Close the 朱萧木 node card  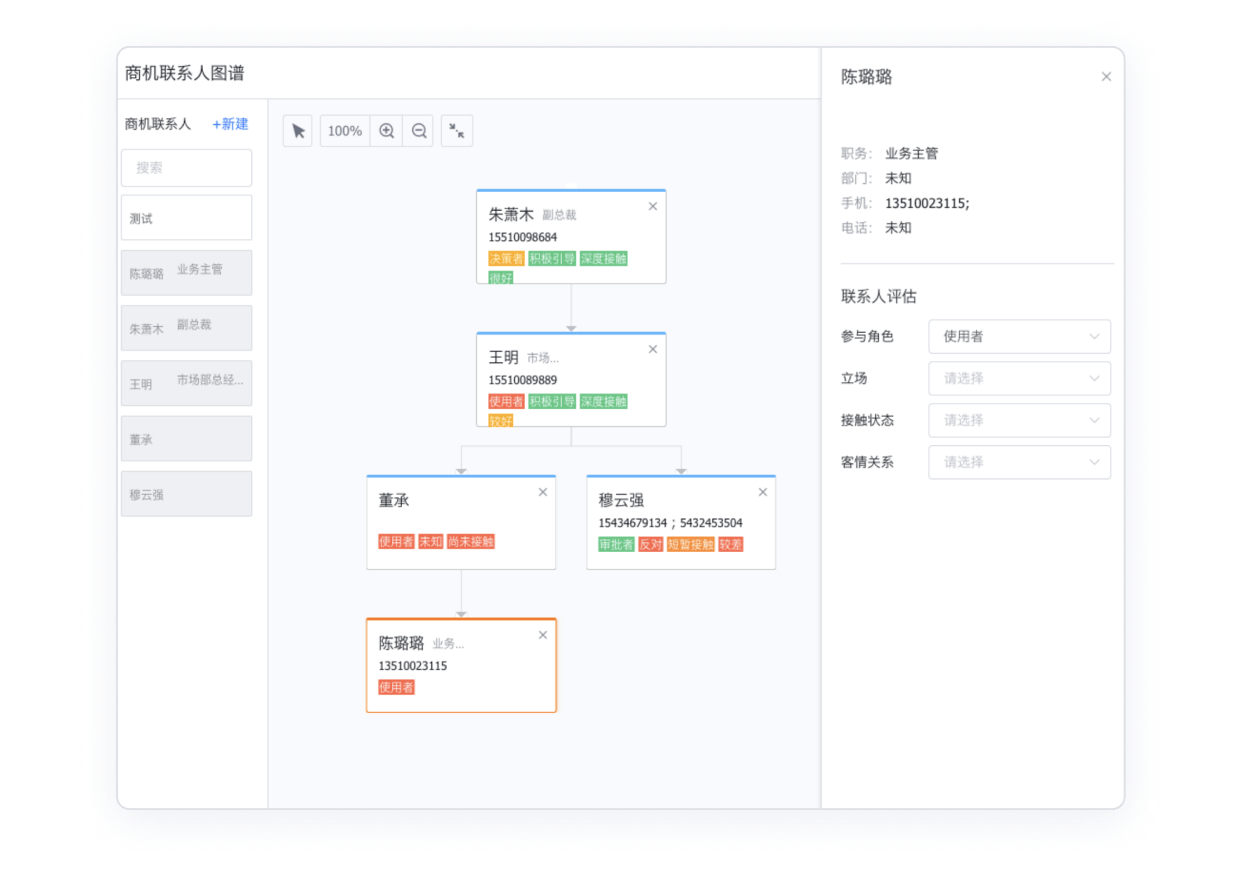(x=652, y=206)
